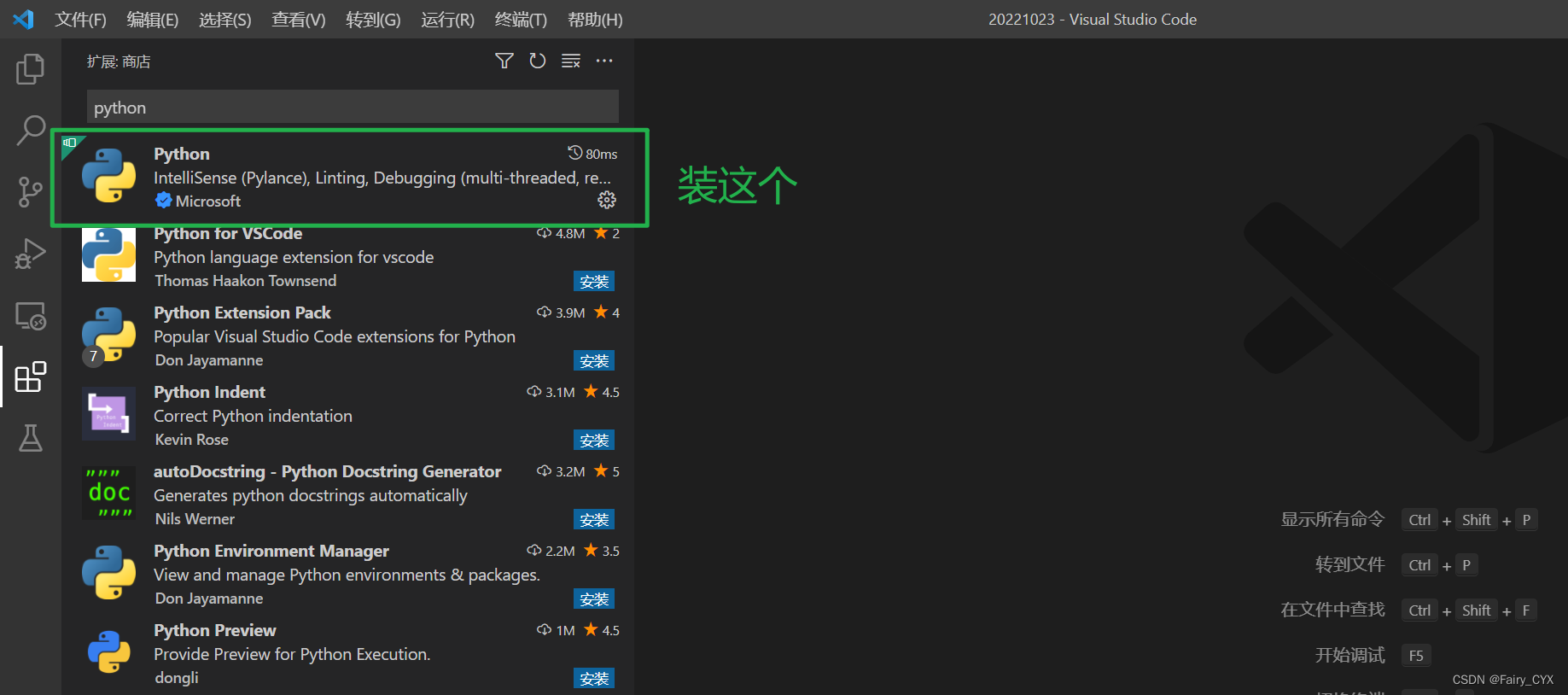
Task: Click publisher name Kevin Rose
Action: [192, 440]
